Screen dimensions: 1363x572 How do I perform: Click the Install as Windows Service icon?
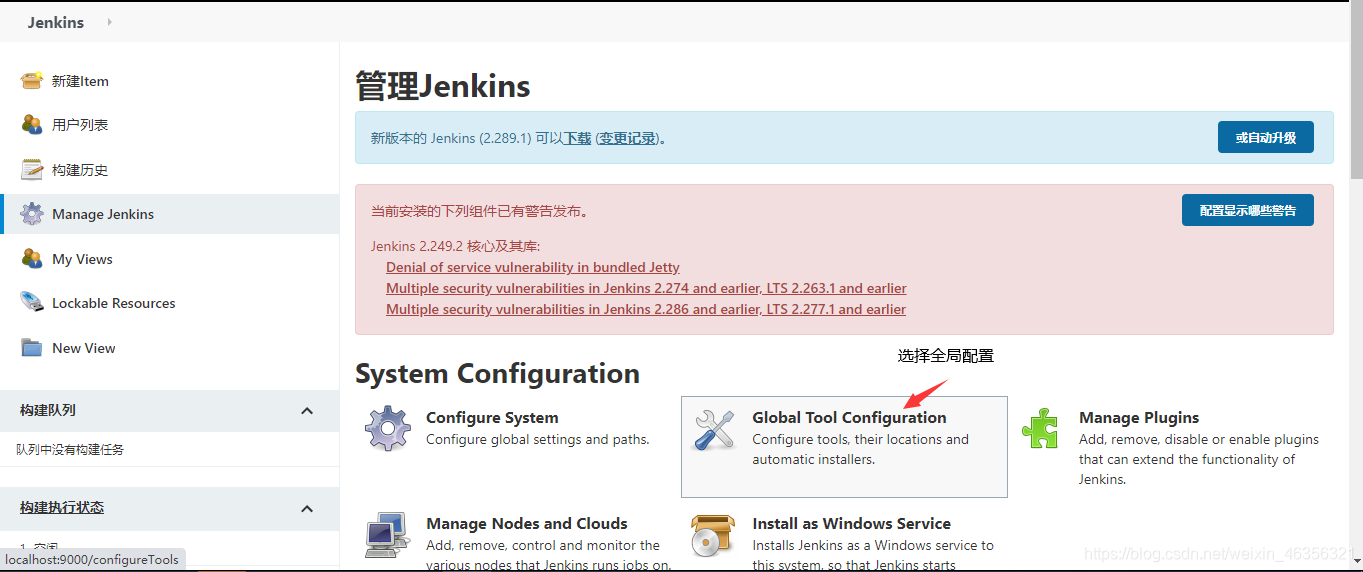tap(714, 535)
